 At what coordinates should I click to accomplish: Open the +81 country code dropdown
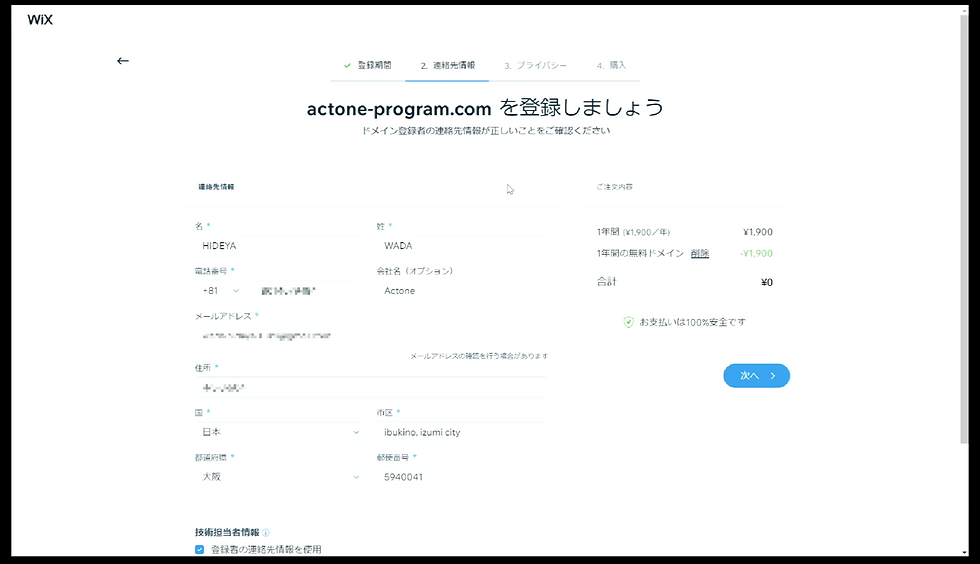click(x=221, y=291)
